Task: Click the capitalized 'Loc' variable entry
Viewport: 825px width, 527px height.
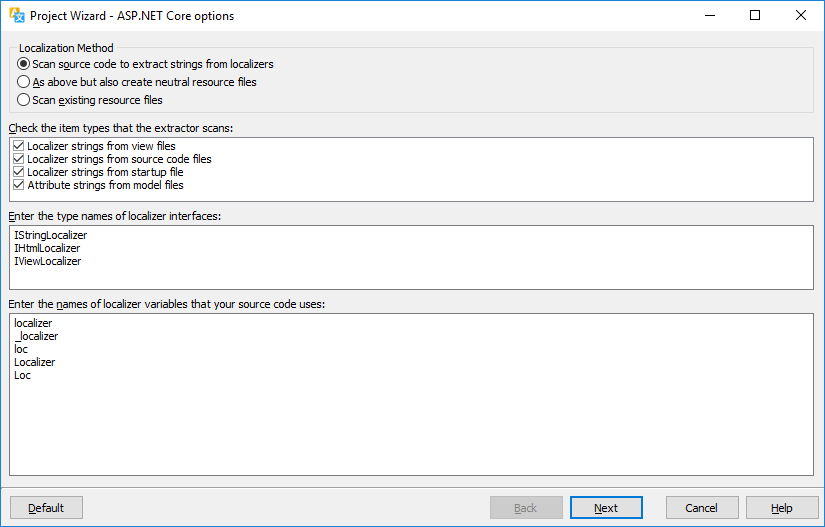Action: click(x=23, y=375)
